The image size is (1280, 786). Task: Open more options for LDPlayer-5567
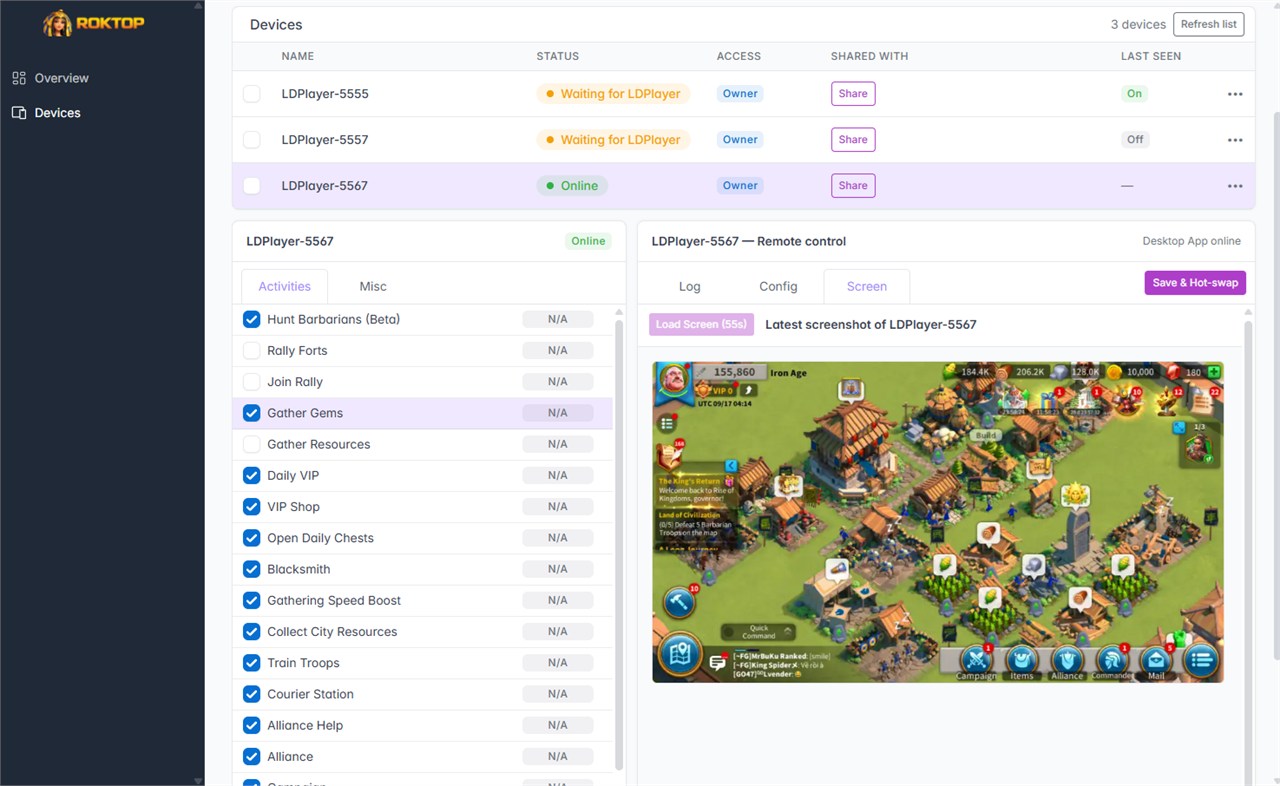[x=1235, y=186]
